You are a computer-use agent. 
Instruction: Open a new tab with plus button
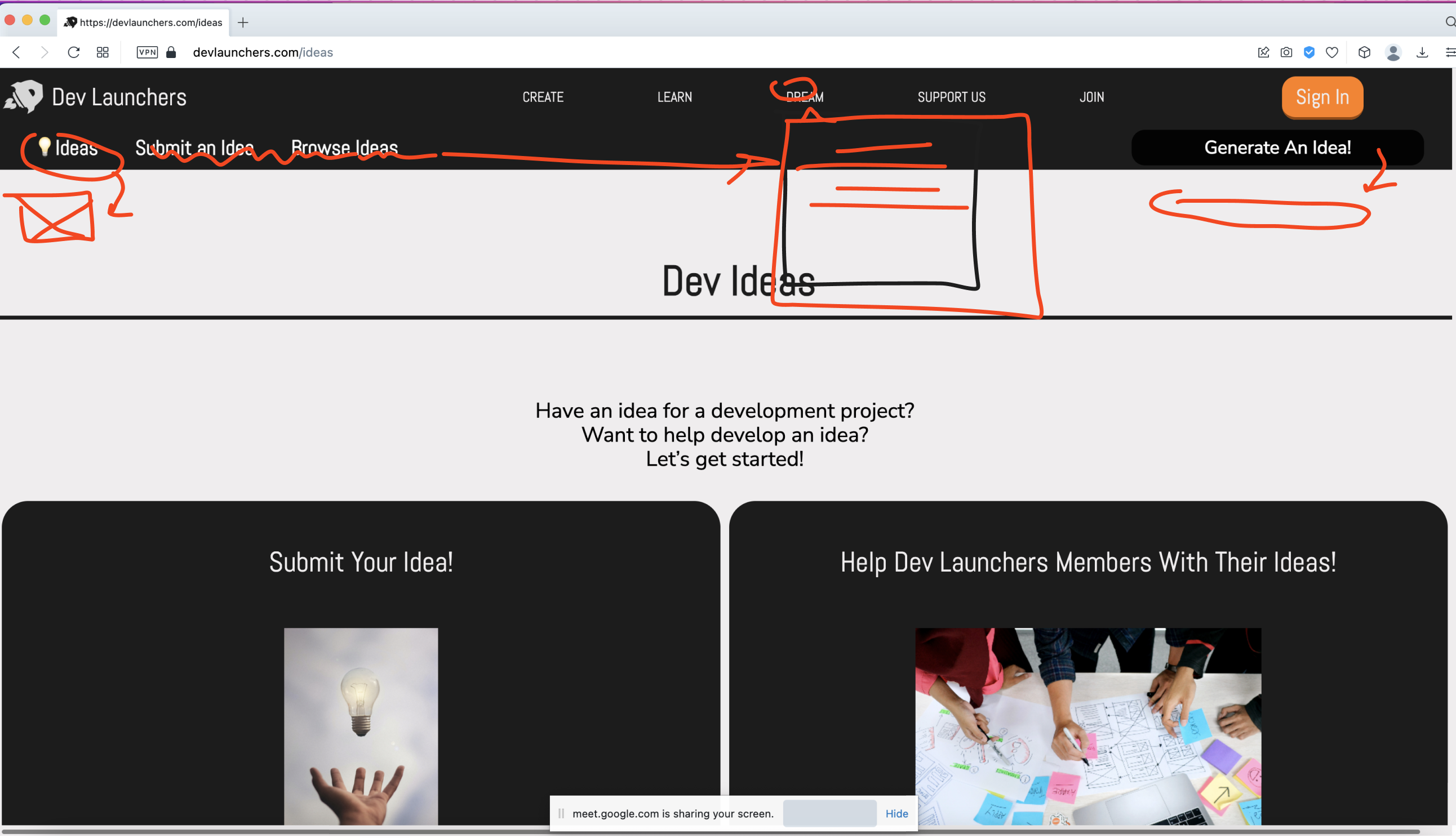243,23
